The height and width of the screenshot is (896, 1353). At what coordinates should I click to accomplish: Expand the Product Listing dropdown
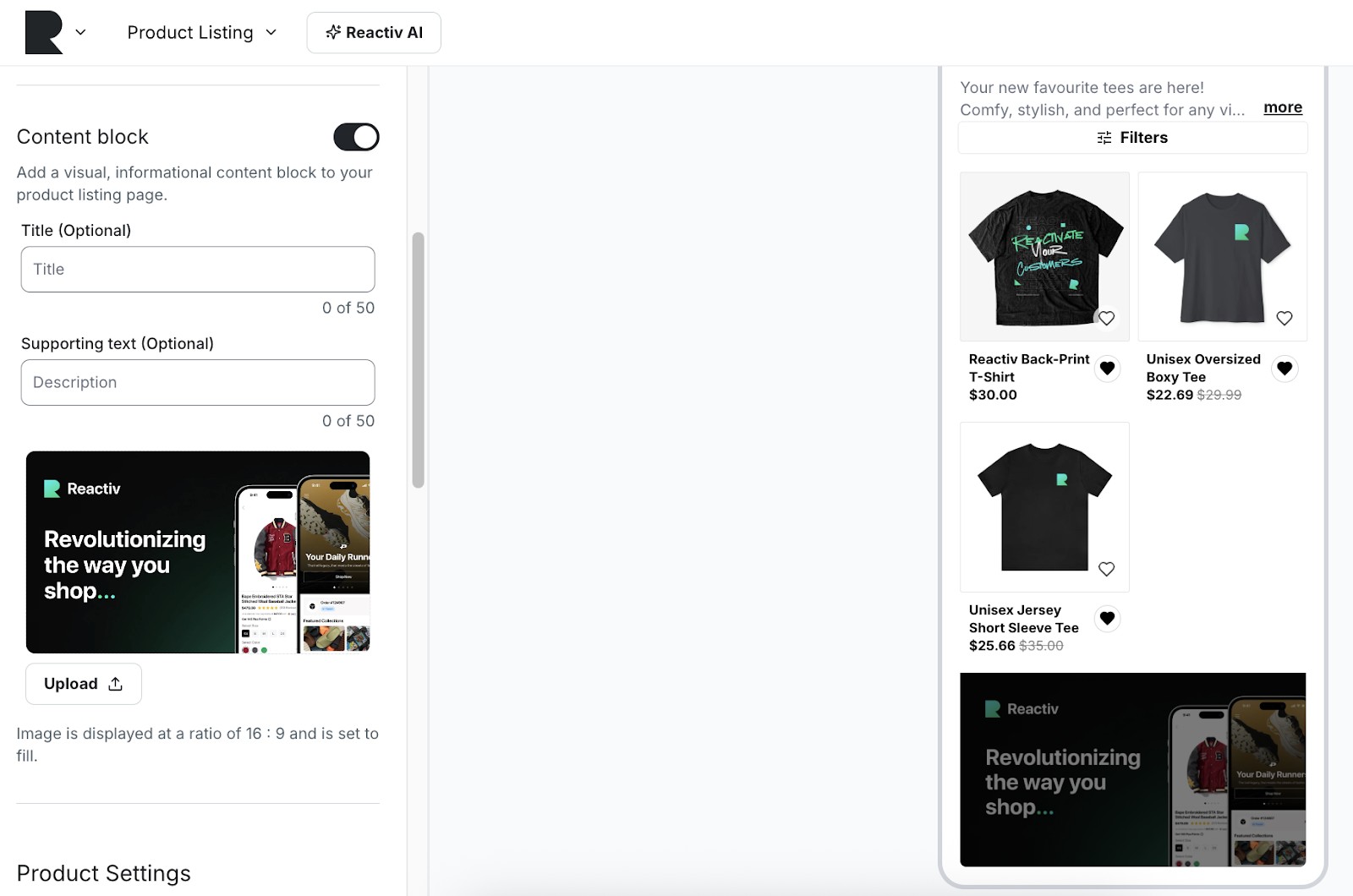click(x=201, y=32)
